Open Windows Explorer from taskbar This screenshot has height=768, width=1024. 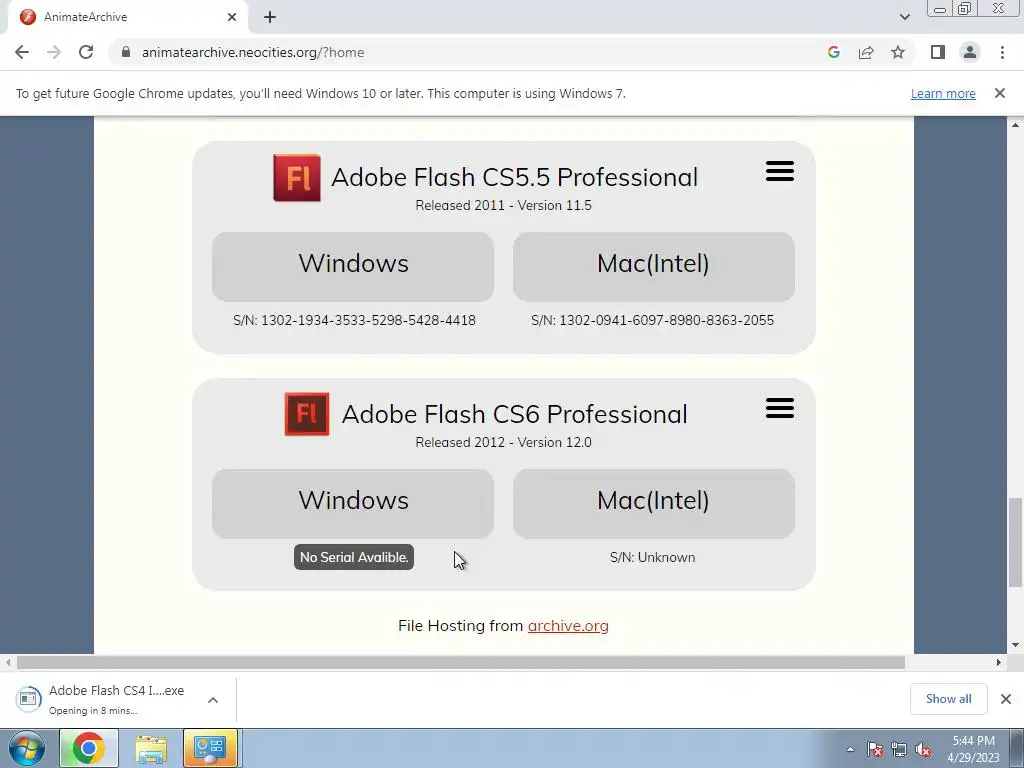point(151,748)
